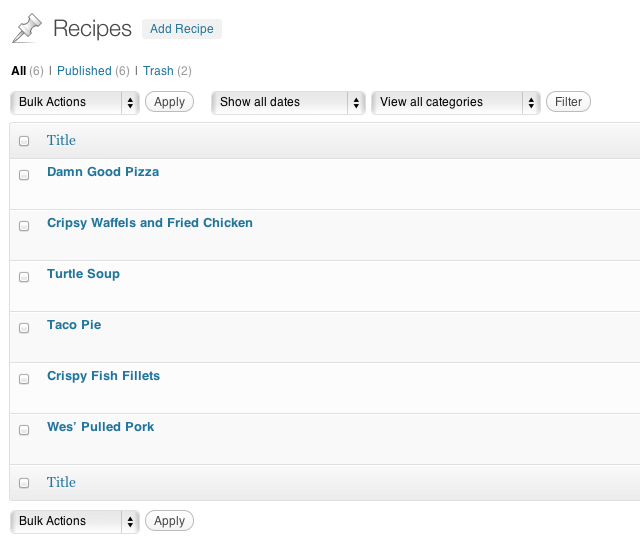Screen dimensions: 640x553
Task: Open the bottom Bulk Actions dropdown
Action: [75, 521]
